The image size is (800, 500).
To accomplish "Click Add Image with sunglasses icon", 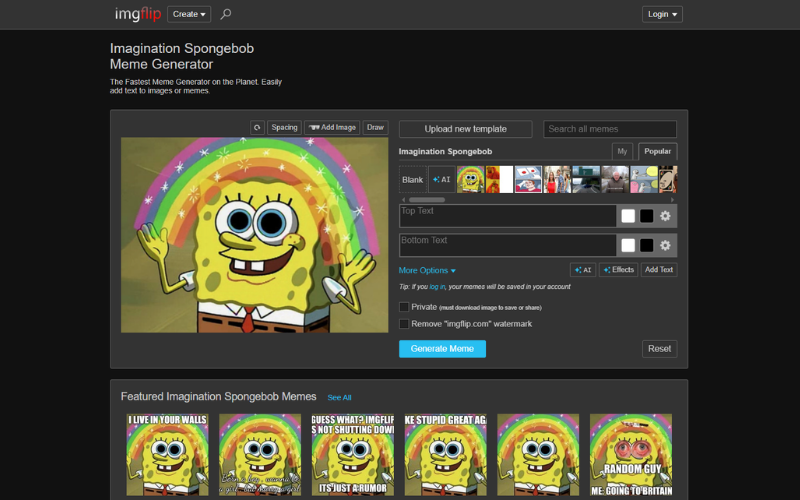I will [332, 128].
